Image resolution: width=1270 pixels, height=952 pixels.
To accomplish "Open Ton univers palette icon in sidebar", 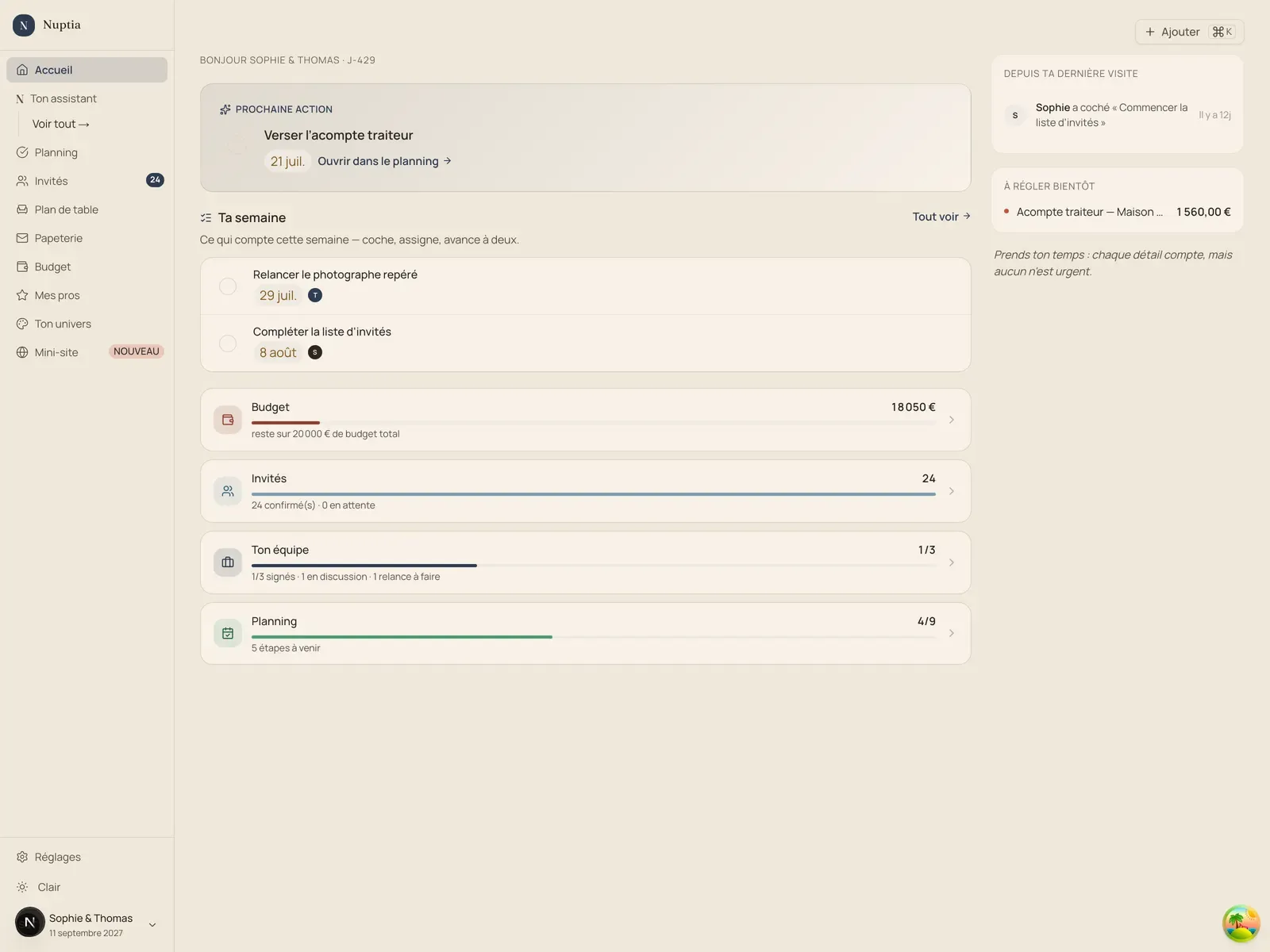I will 22,324.
